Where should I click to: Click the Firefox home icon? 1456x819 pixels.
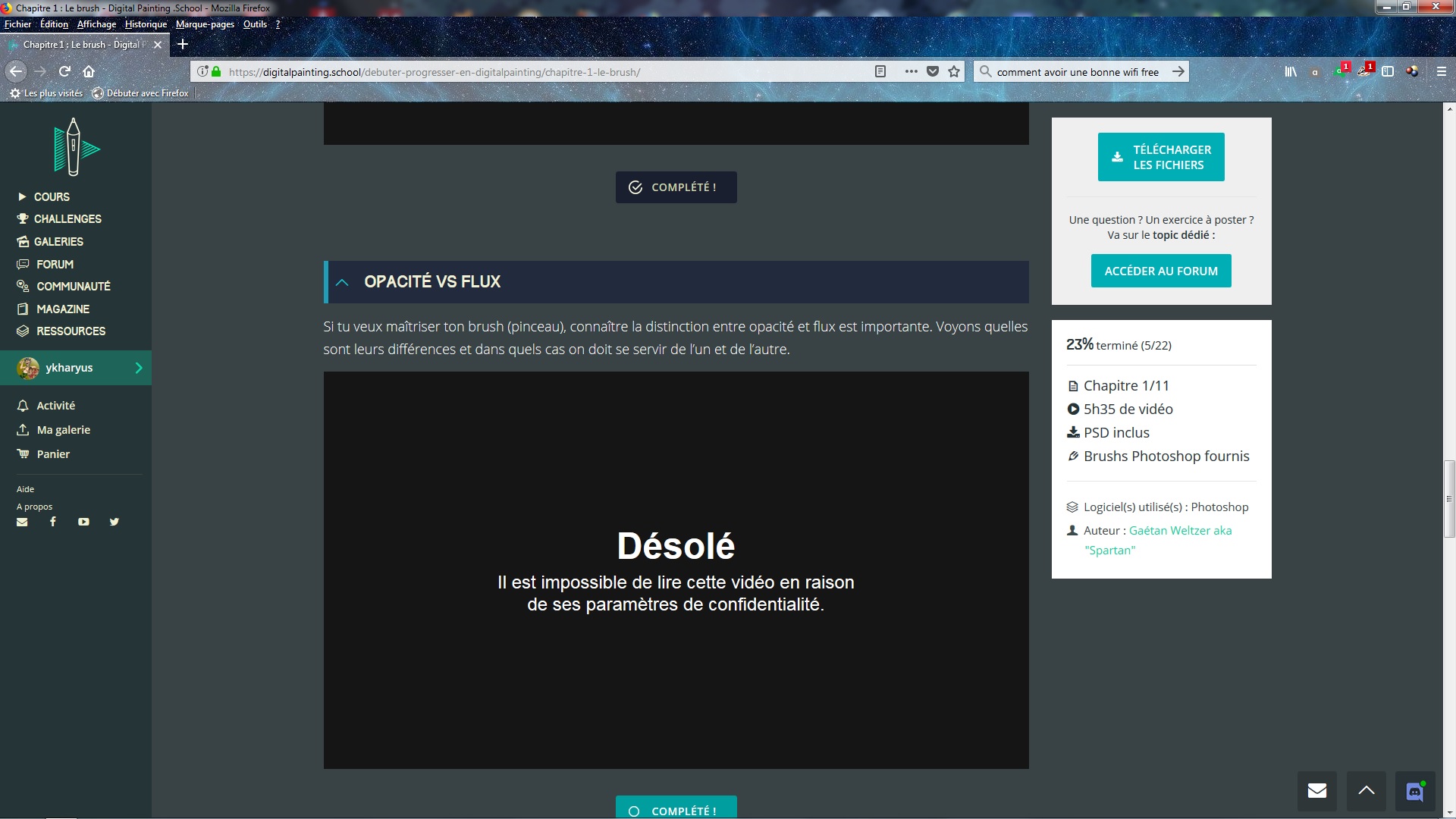coord(89,71)
